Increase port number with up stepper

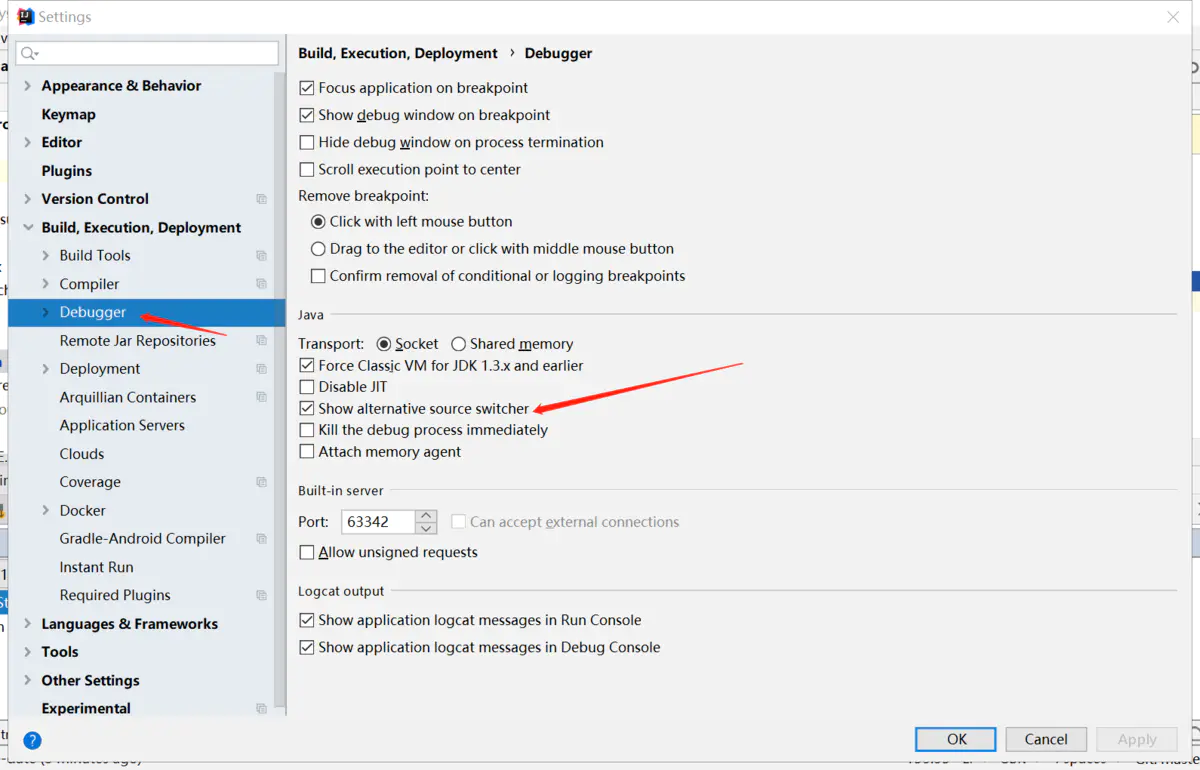tap(427, 516)
